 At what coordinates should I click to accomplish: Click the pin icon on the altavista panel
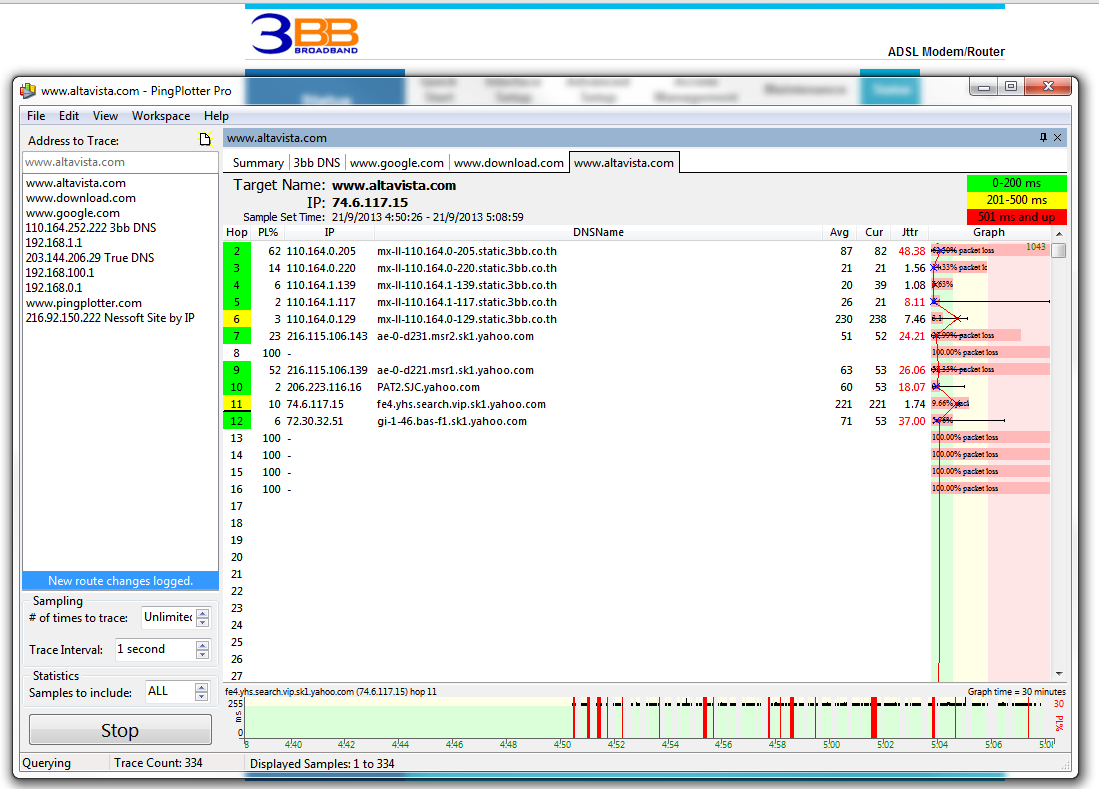pos(1043,138)
